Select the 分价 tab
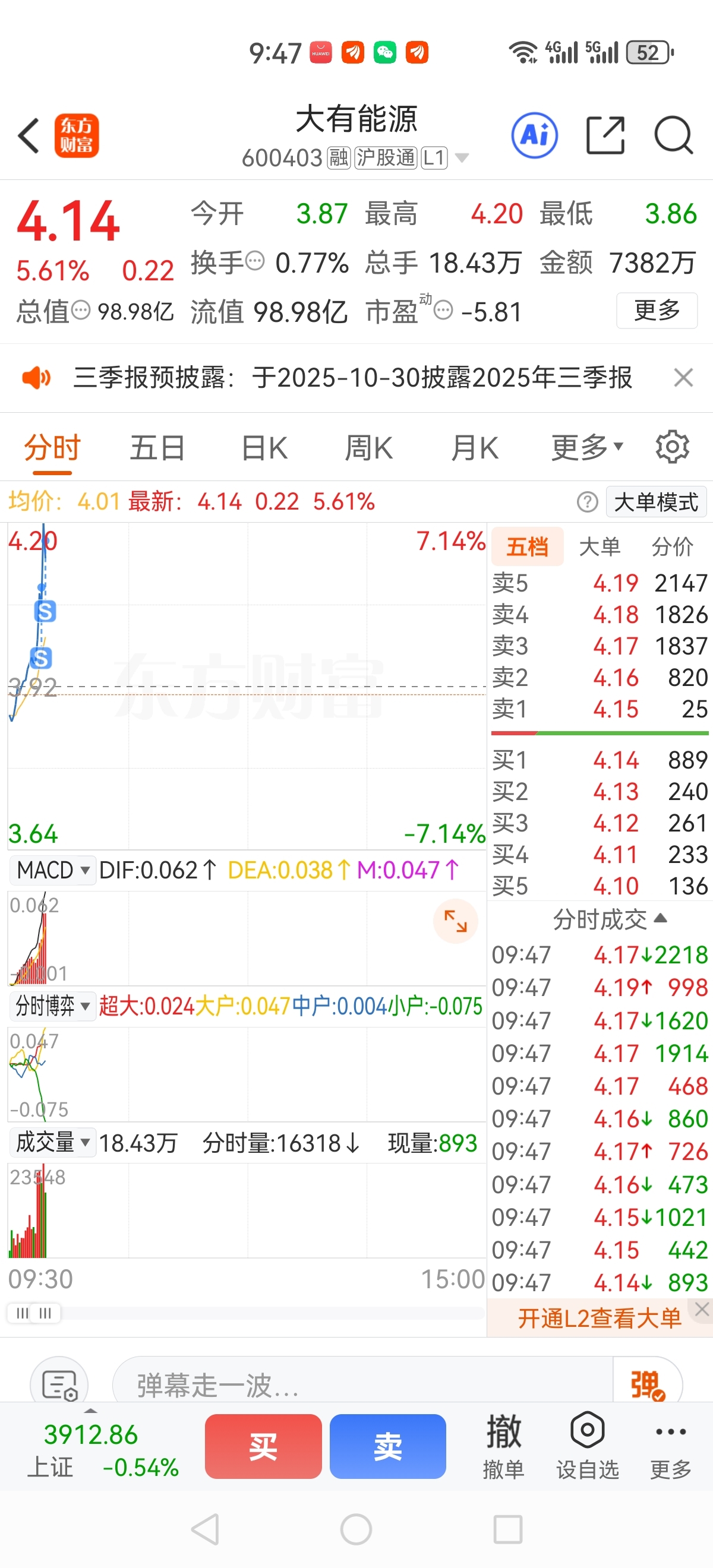This screenshot has height=1568, width=713. 672,546
